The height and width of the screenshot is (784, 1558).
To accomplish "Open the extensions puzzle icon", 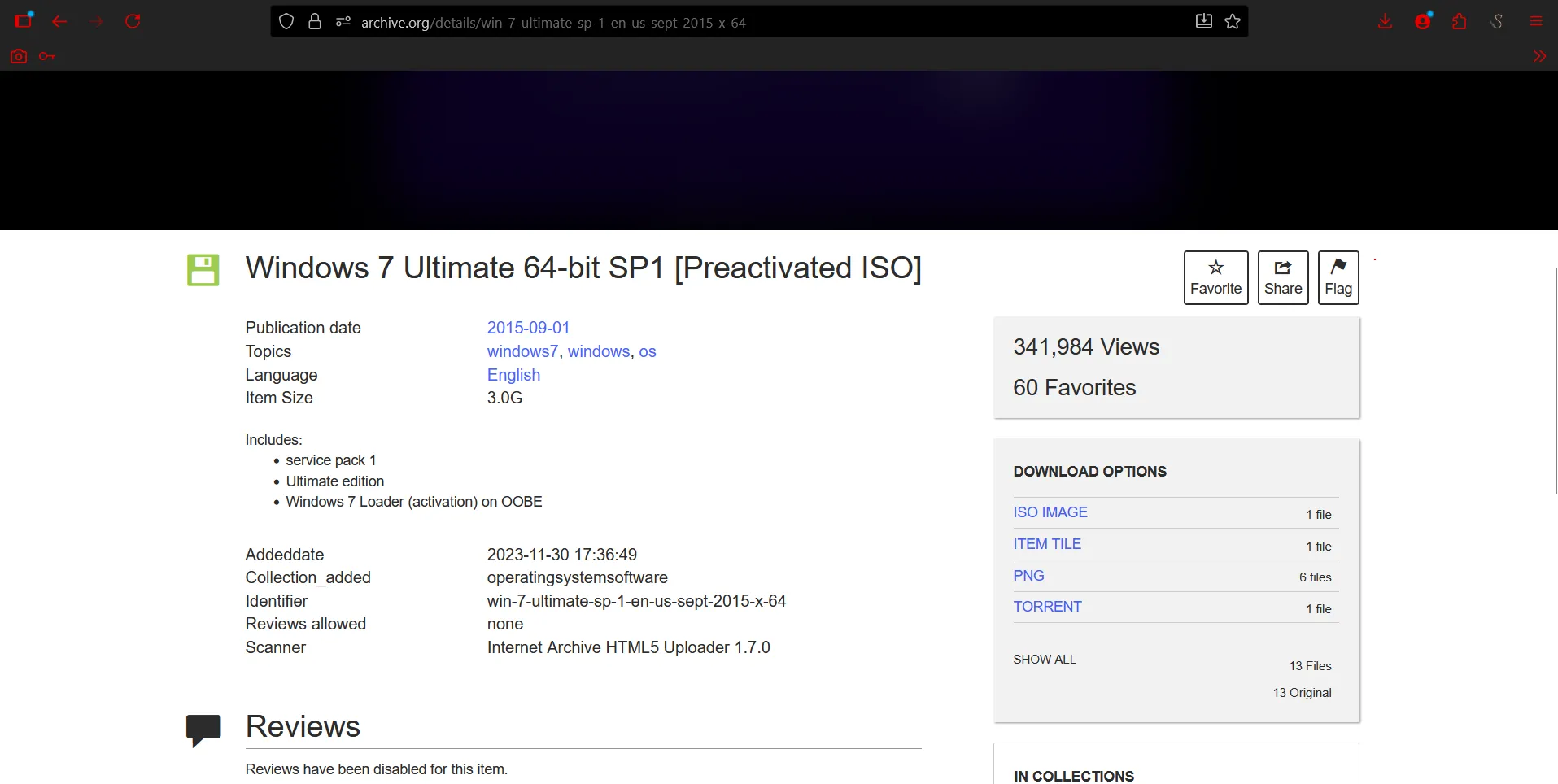I will [x=1460, y=21].
